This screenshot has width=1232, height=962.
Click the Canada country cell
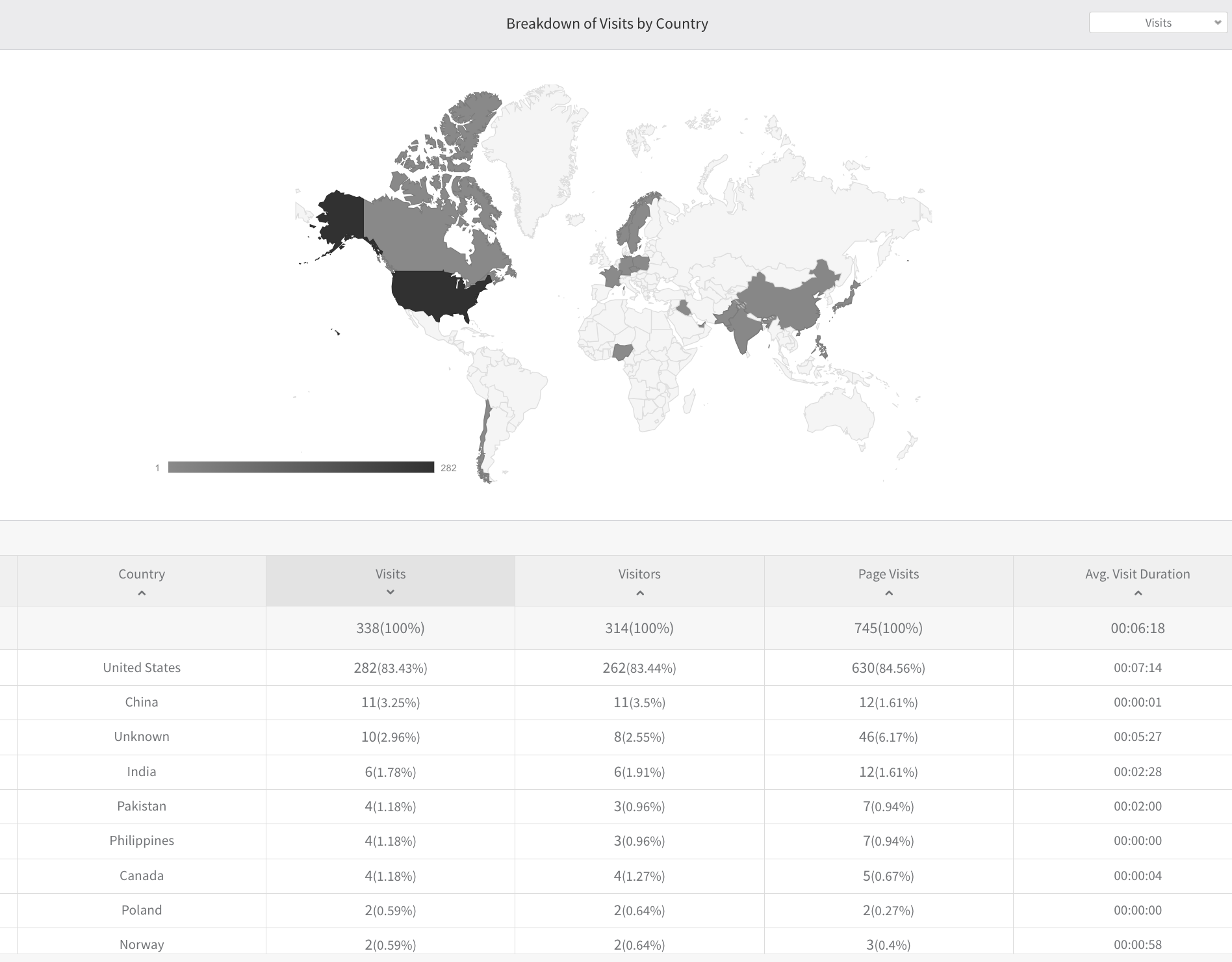pyautogui.click(x=142, y=876)
